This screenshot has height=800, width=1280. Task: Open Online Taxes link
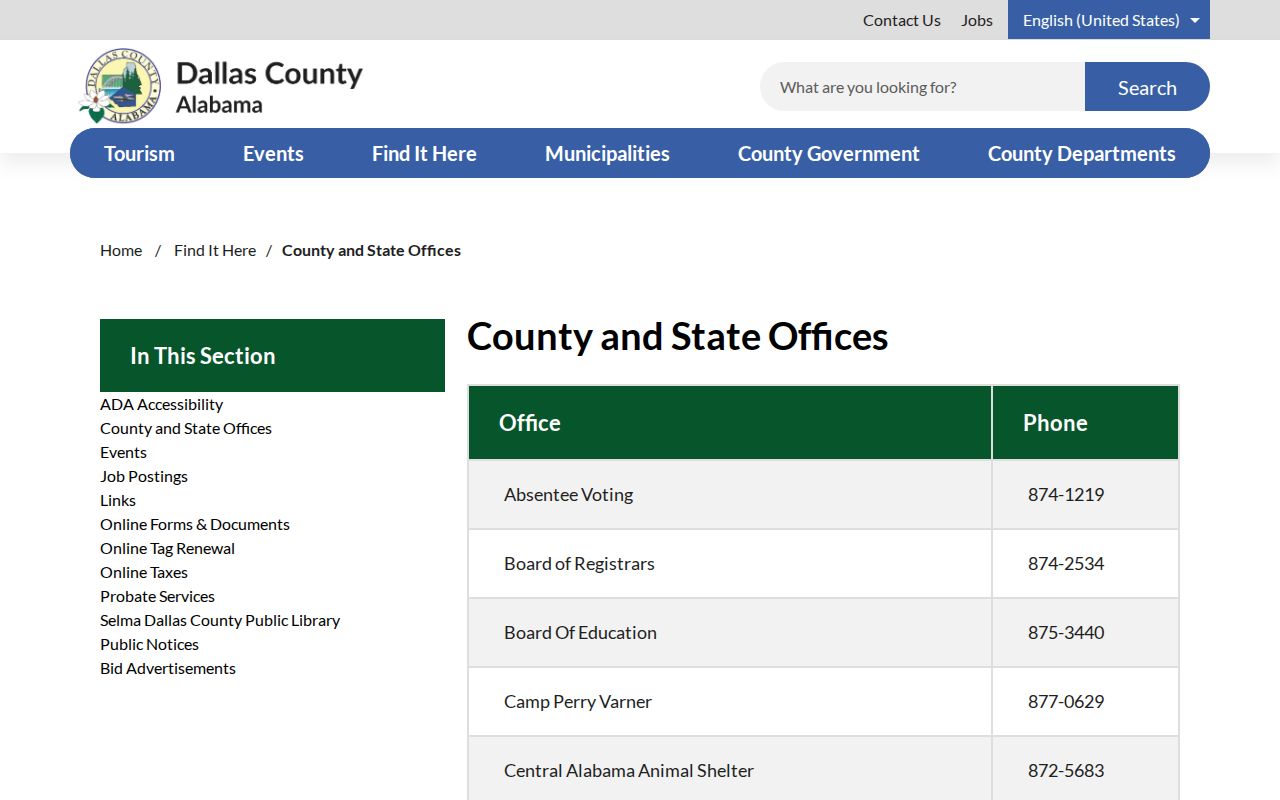pyautogui.click(x=144, y=572)
